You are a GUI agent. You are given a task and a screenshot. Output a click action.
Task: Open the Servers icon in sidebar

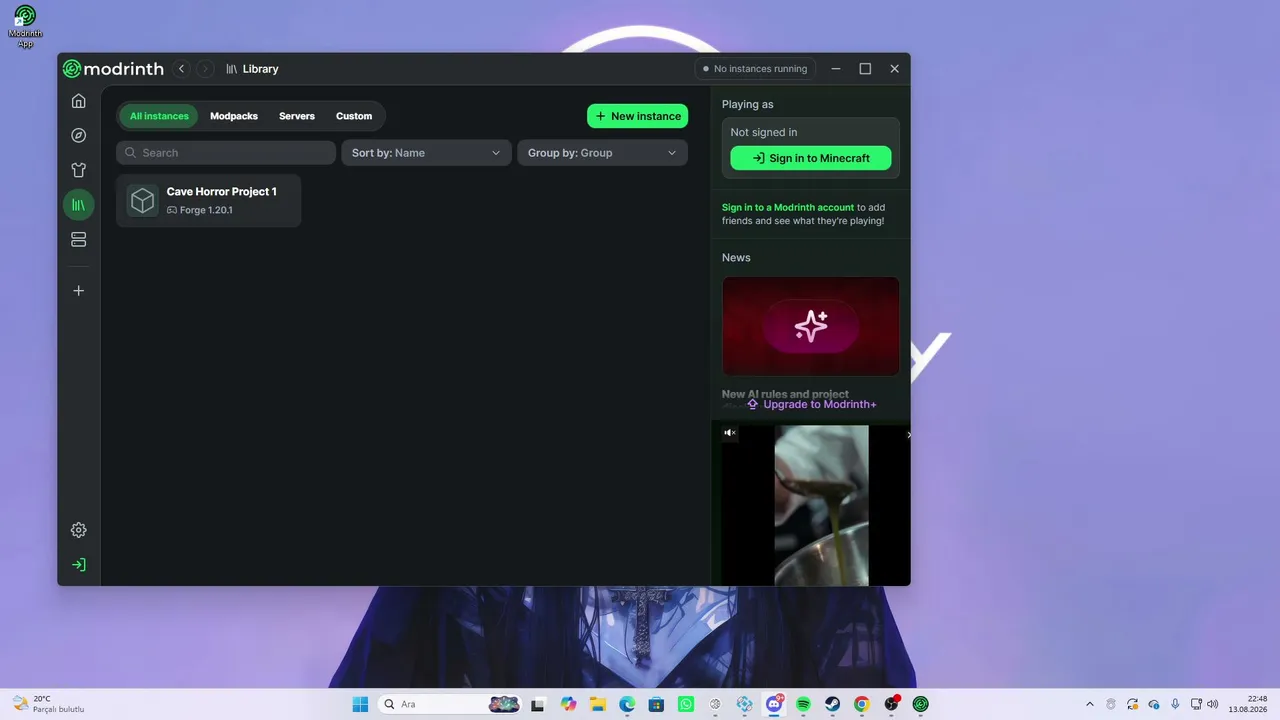(x=79, y=240)
